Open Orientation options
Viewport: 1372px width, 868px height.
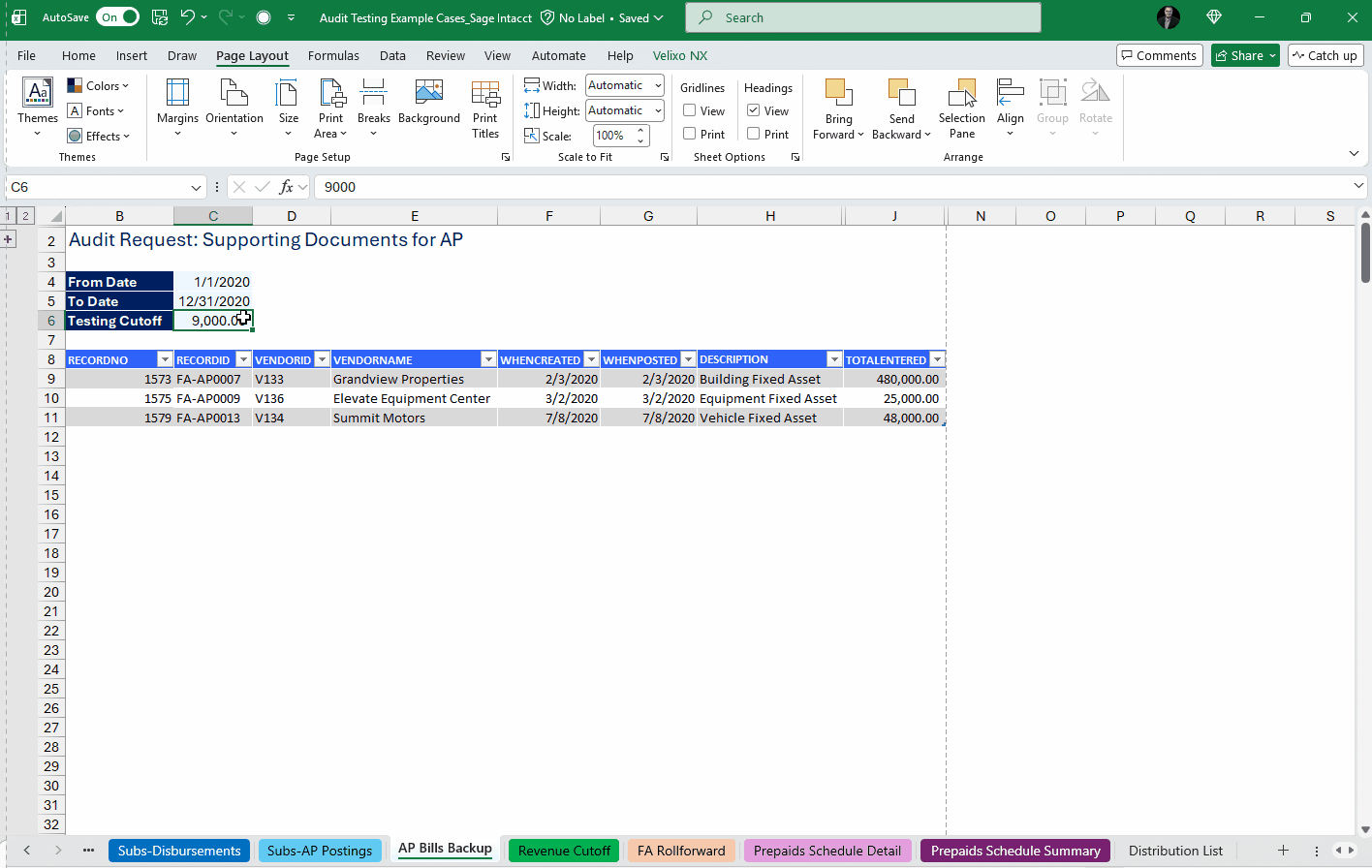[x=234, y=108]
